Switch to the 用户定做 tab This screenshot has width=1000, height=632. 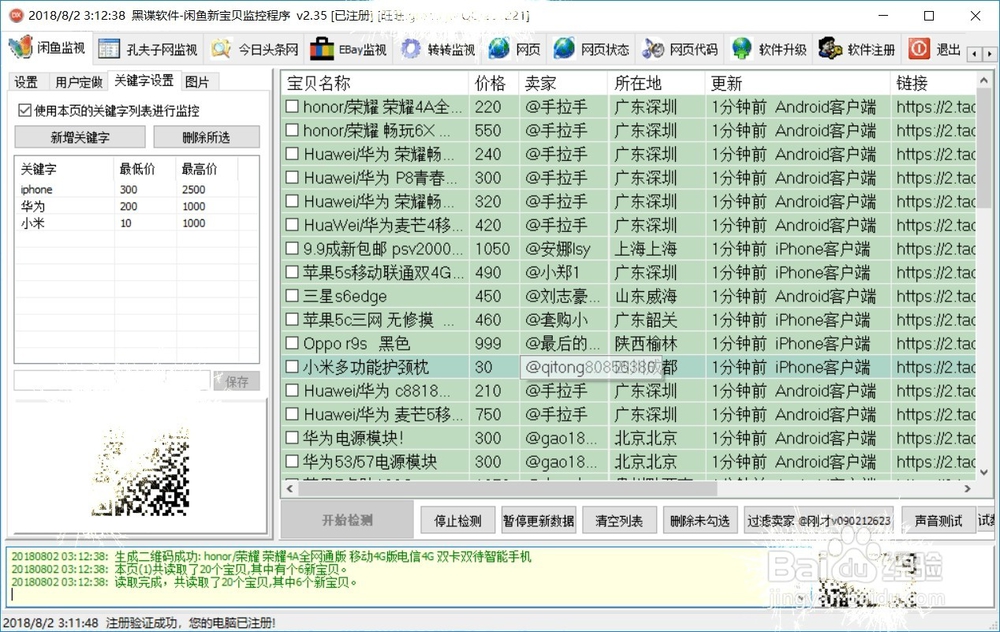[78, 82]
